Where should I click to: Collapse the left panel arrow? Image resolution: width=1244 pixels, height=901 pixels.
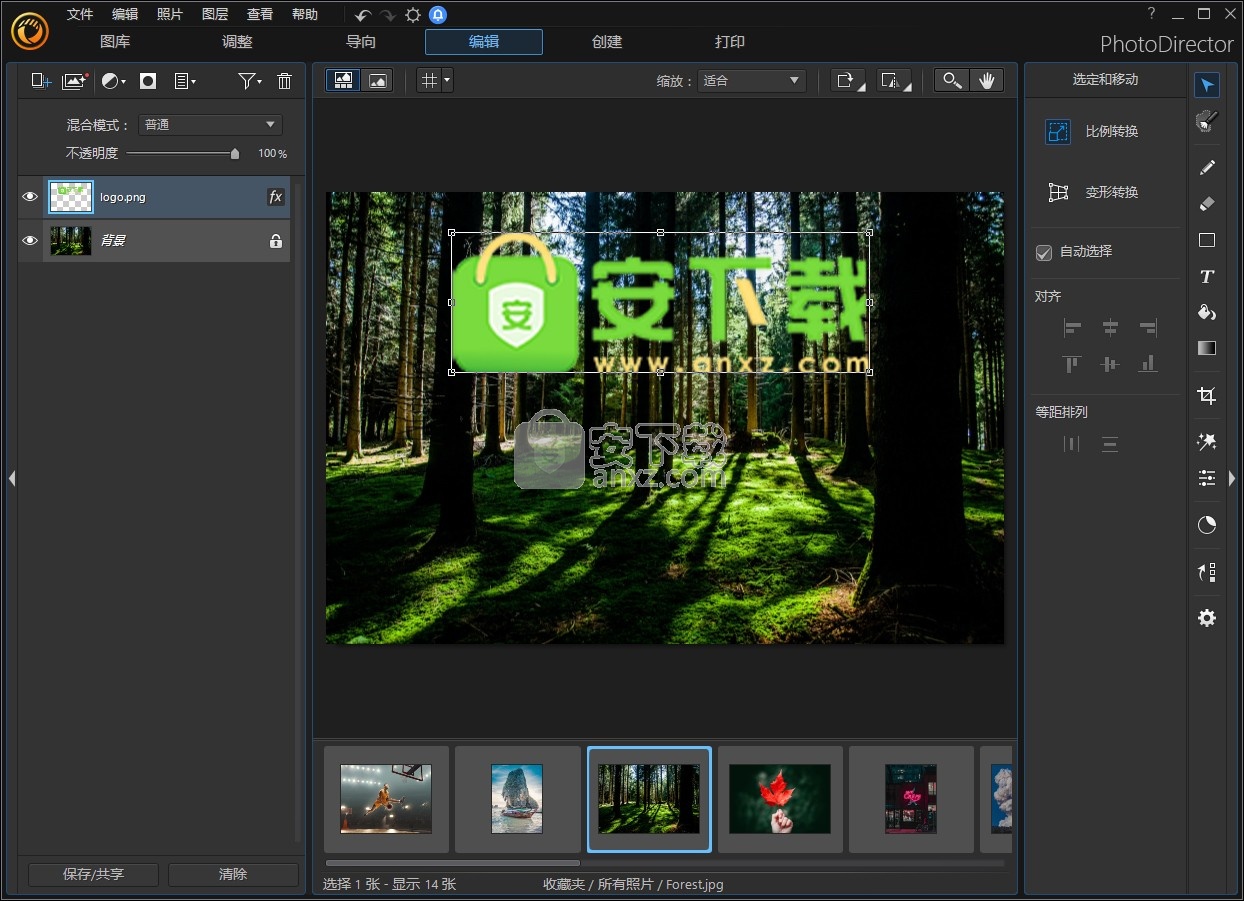pyautogui.click(x=12, y=479)
